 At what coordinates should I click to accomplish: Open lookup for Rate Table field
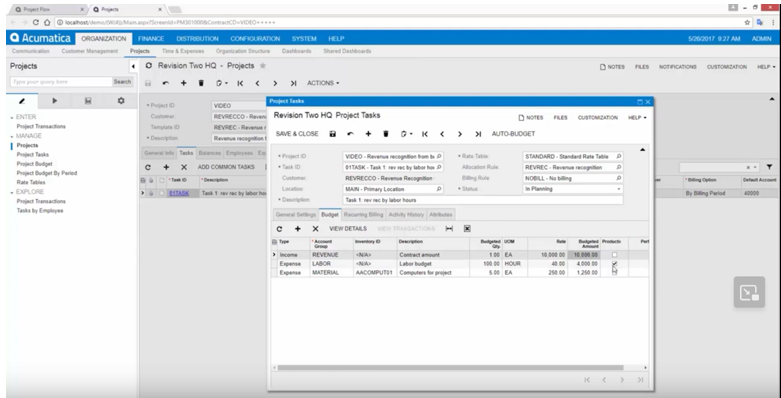[619, 156]
